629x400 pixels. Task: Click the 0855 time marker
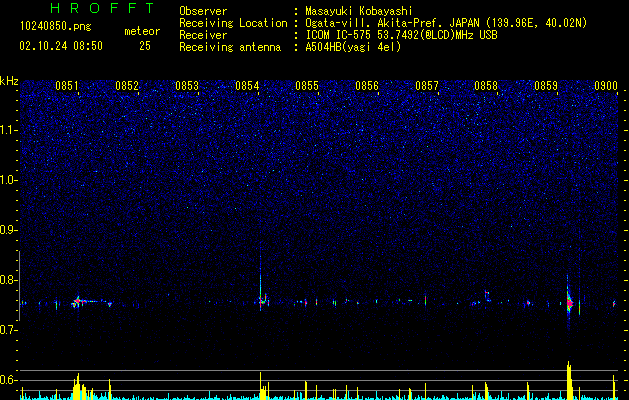coord(307,86)
